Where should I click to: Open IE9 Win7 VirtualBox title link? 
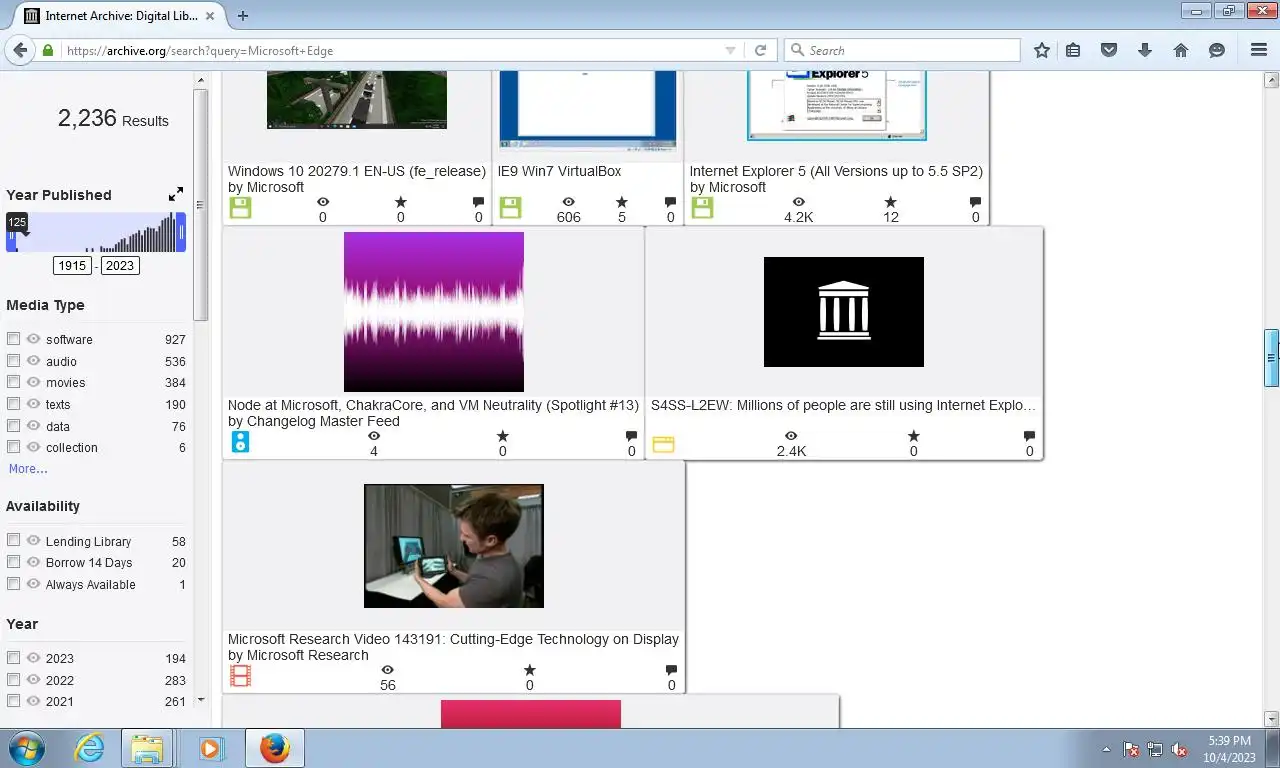(x=559, y=171)
